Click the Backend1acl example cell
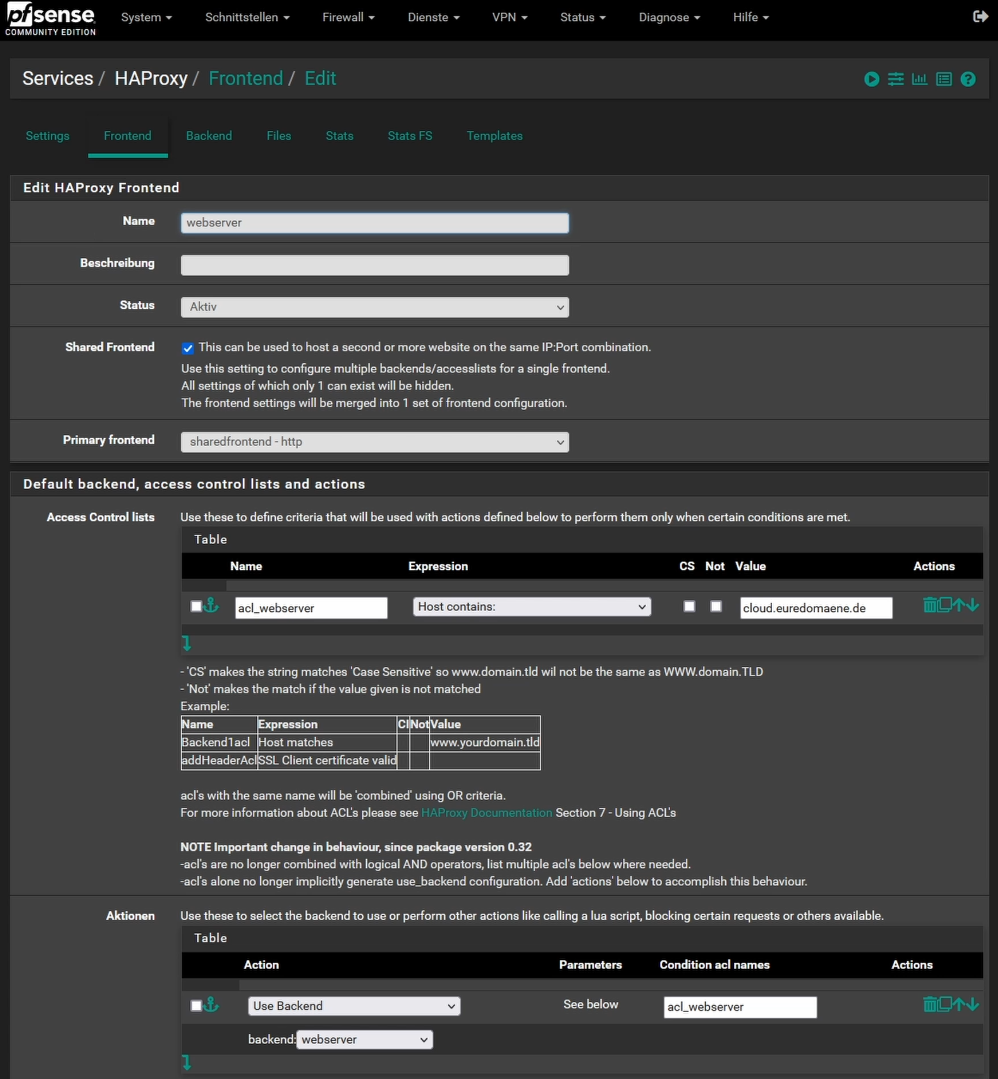The image size is (998, 1079). pyautogui.click(x=219, y=743)
